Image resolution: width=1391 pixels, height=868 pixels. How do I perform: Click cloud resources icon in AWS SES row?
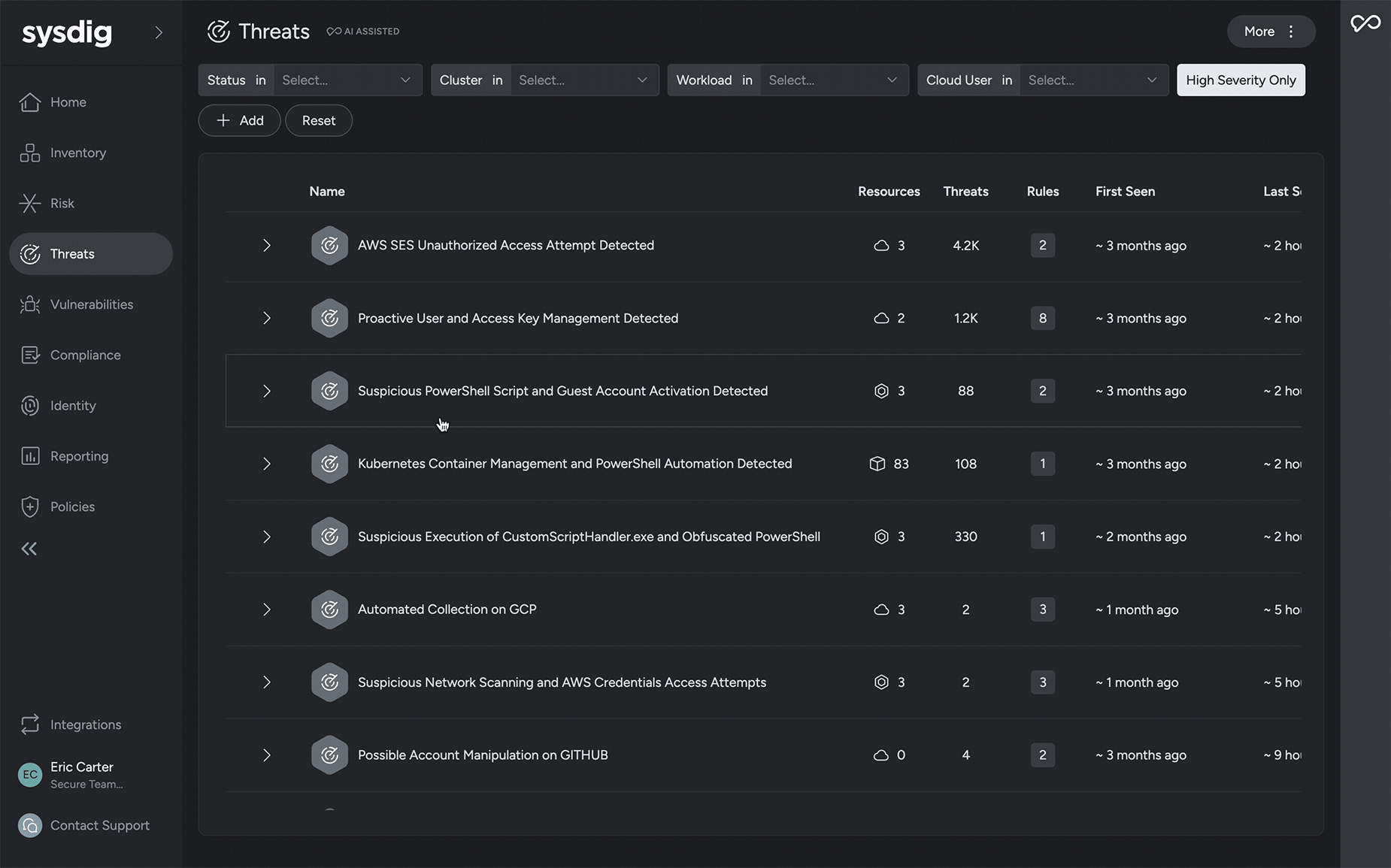pos(881,246)
